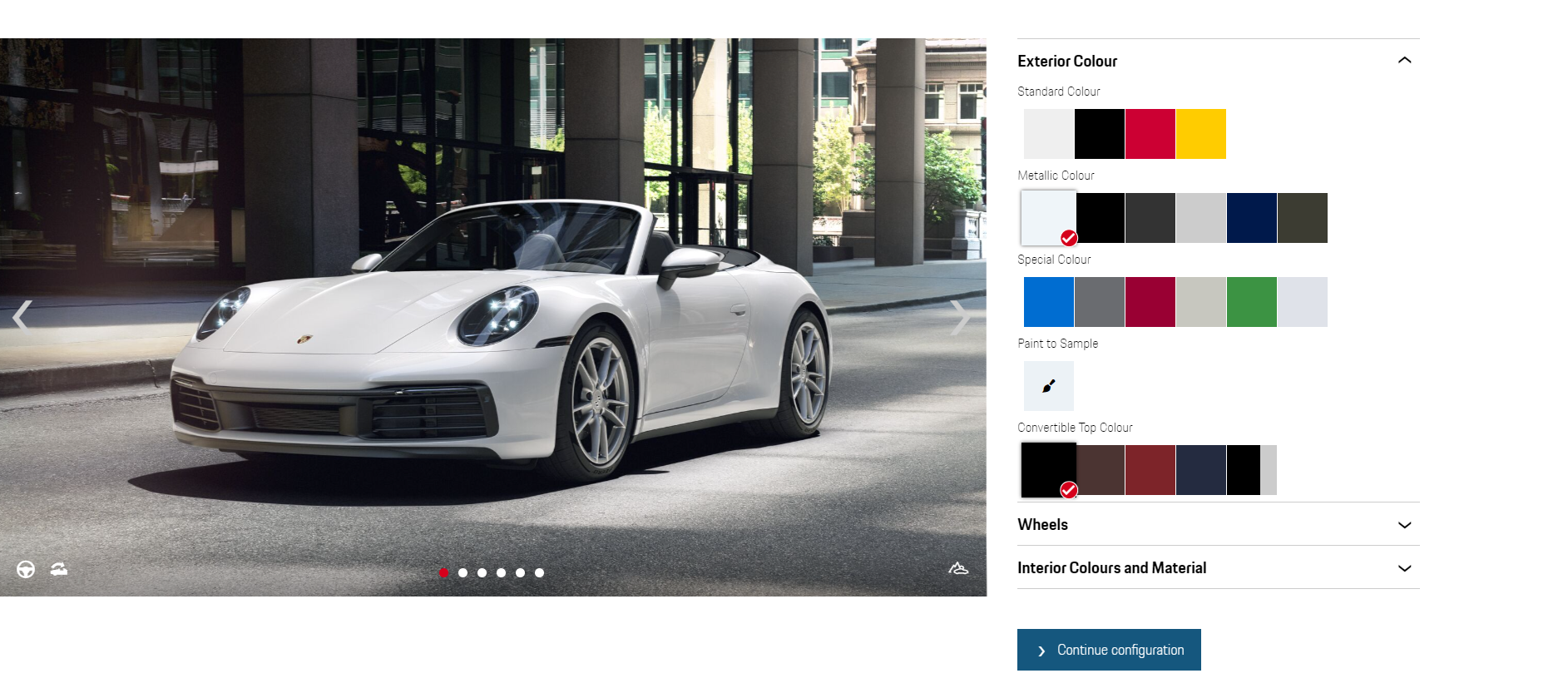Click the Exterior Colour heading text

click(1067, 61)
